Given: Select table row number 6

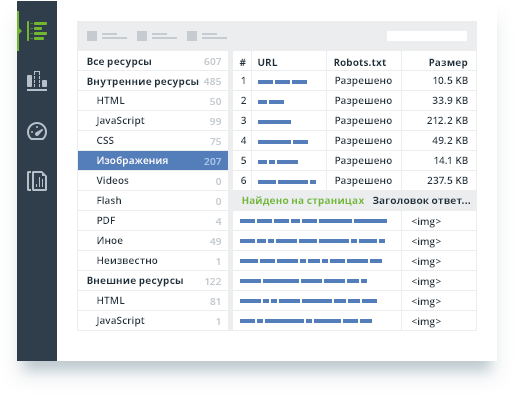Looking at the screenshot, I should point(354,181).
